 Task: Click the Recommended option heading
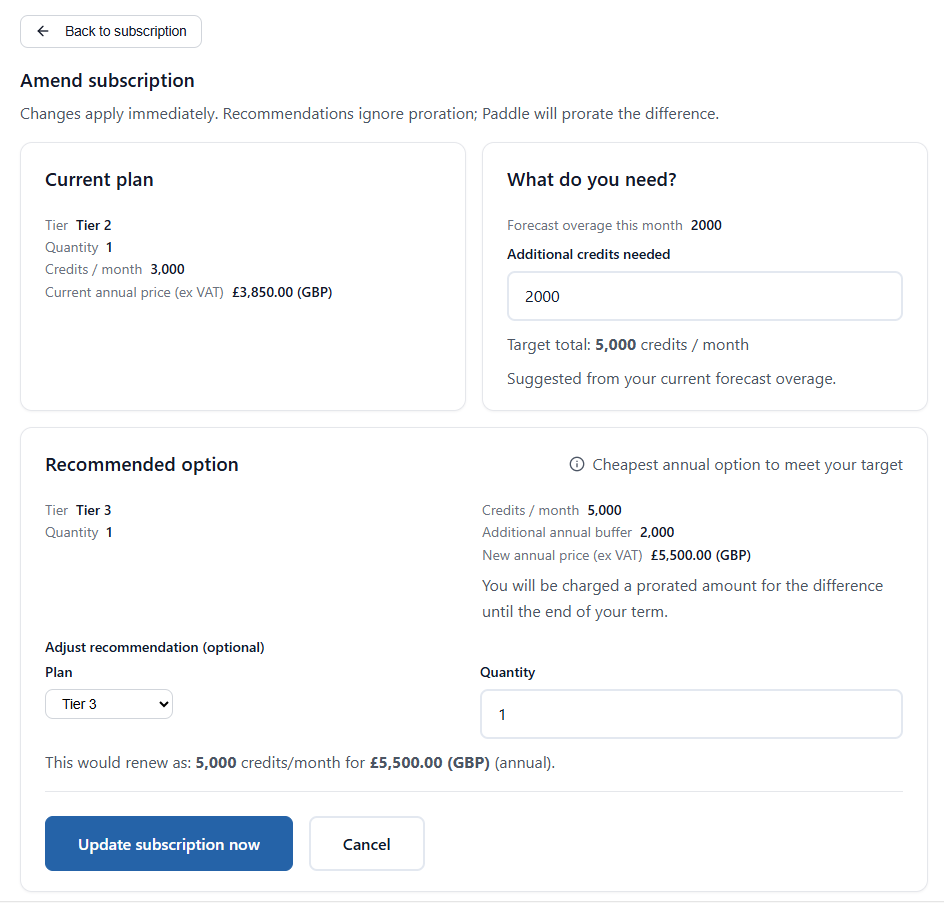(x=142, y=465)
